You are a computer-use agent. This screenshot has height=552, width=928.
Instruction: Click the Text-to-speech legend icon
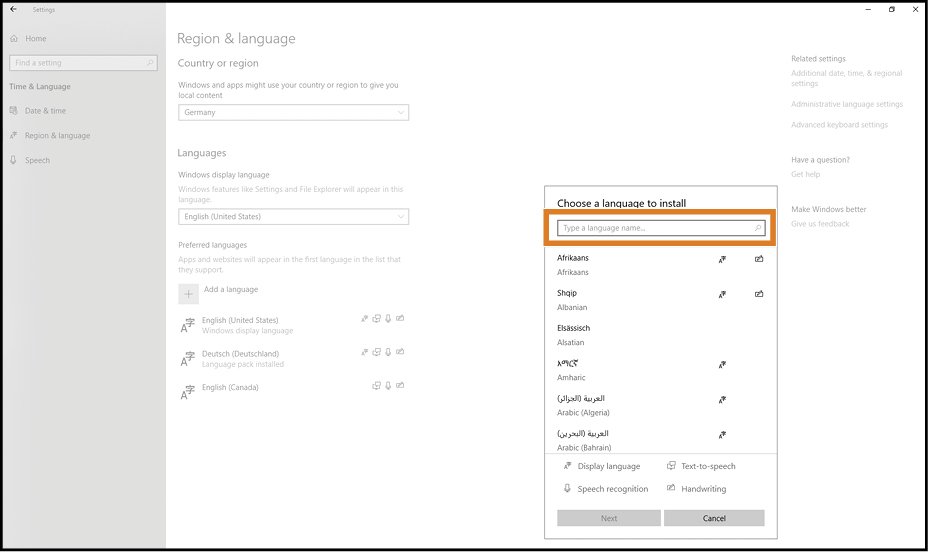pyautogui.click(x=671, y=466)
